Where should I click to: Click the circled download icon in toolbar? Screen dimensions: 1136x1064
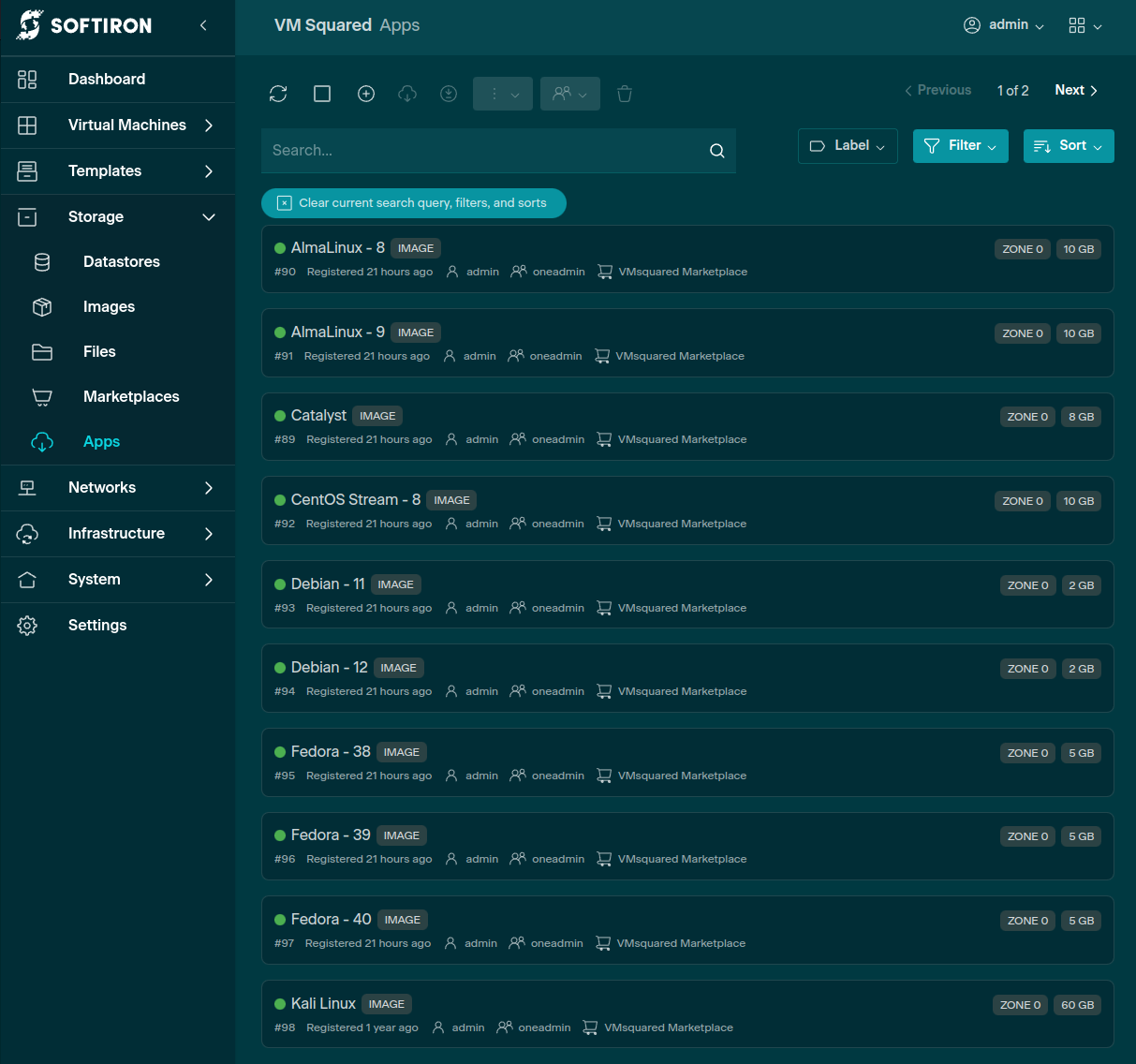click(x=449, y=94)
